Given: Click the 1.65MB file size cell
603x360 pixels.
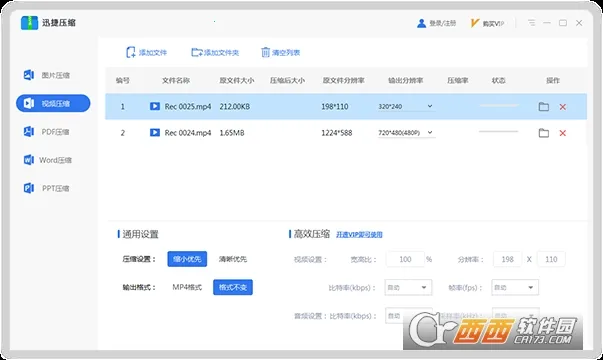Looking at the screenshot, I should tap(232, 133).
